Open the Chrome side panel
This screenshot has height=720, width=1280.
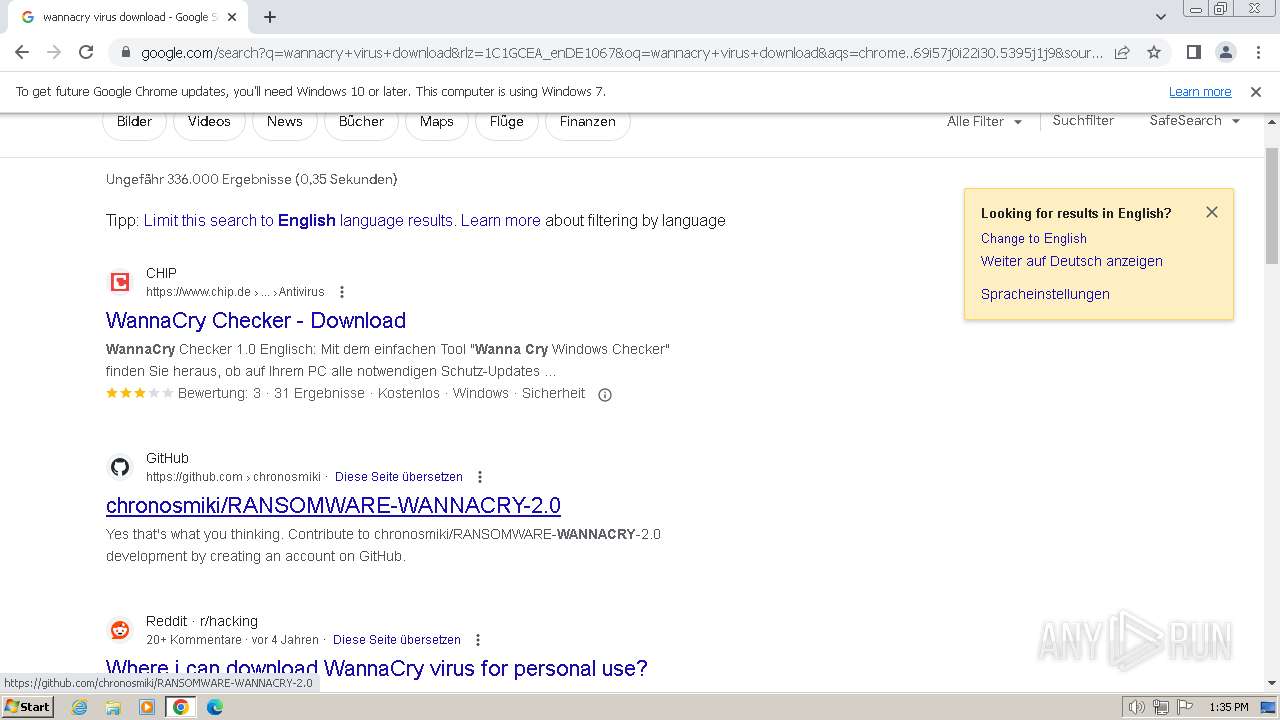(x=1193, y=52)
